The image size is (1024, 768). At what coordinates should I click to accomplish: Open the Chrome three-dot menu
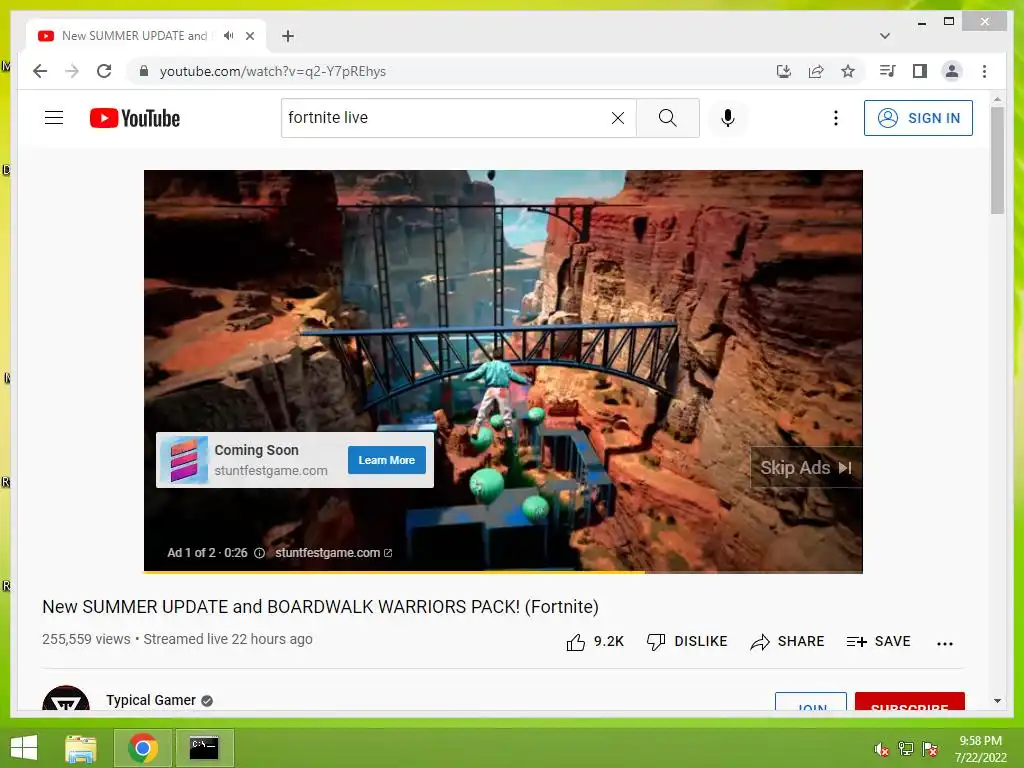(x=984, y=71)
